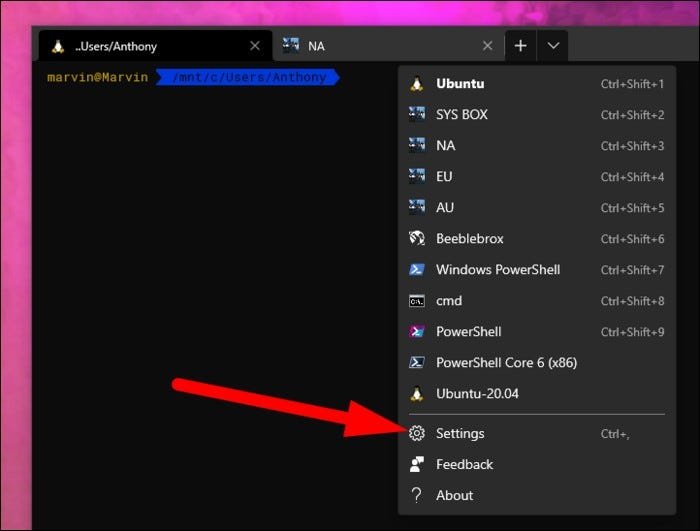Click the marvin@Marvin prompt text
The height and width of the screenshot is (531, 700).
(x=97, y=77)
